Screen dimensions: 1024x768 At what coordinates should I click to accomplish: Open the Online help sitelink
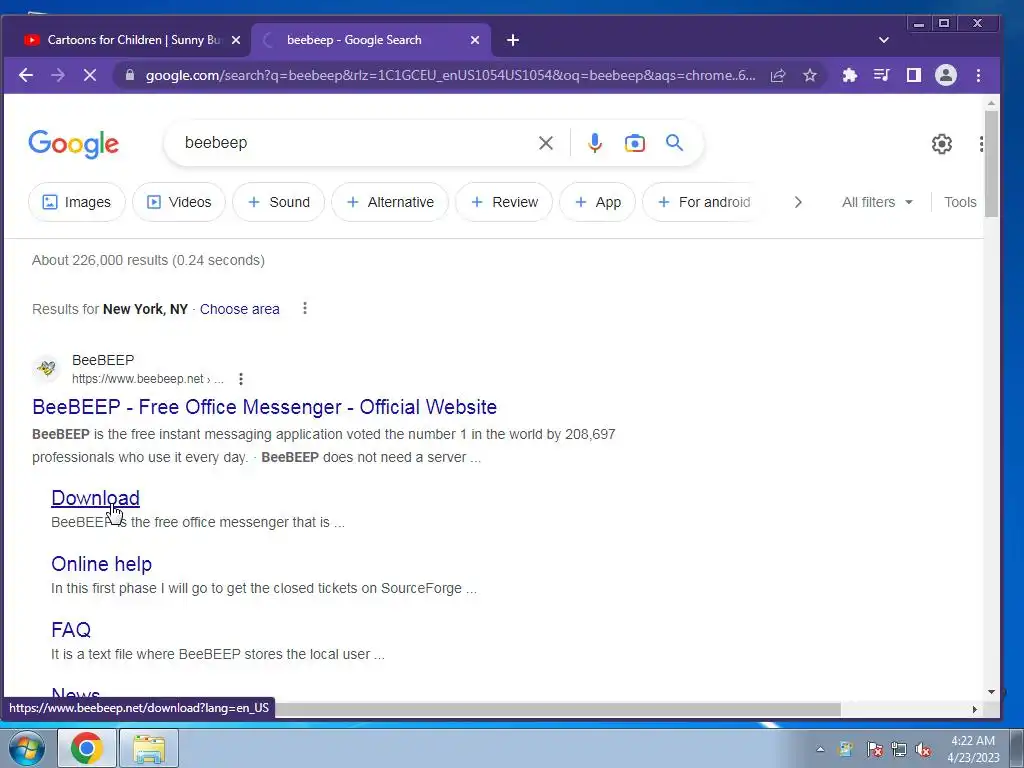pyautogui.click(x=101, y=564)
